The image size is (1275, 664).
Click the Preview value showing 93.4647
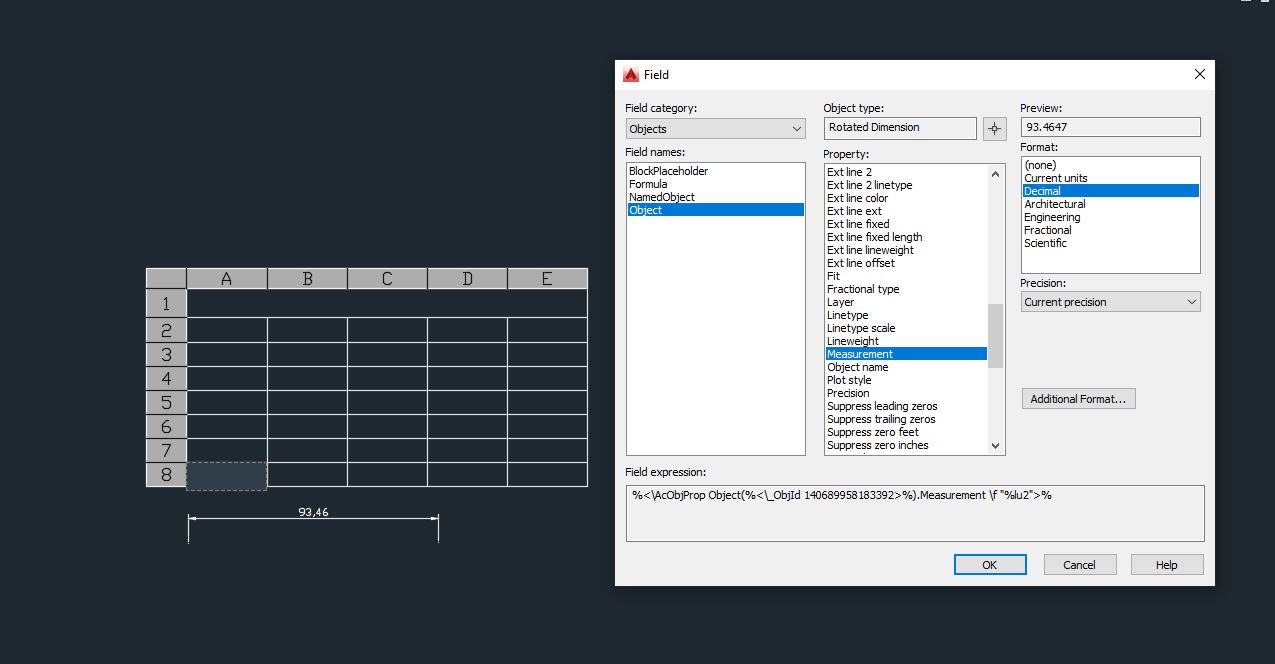pos(1110,126)
